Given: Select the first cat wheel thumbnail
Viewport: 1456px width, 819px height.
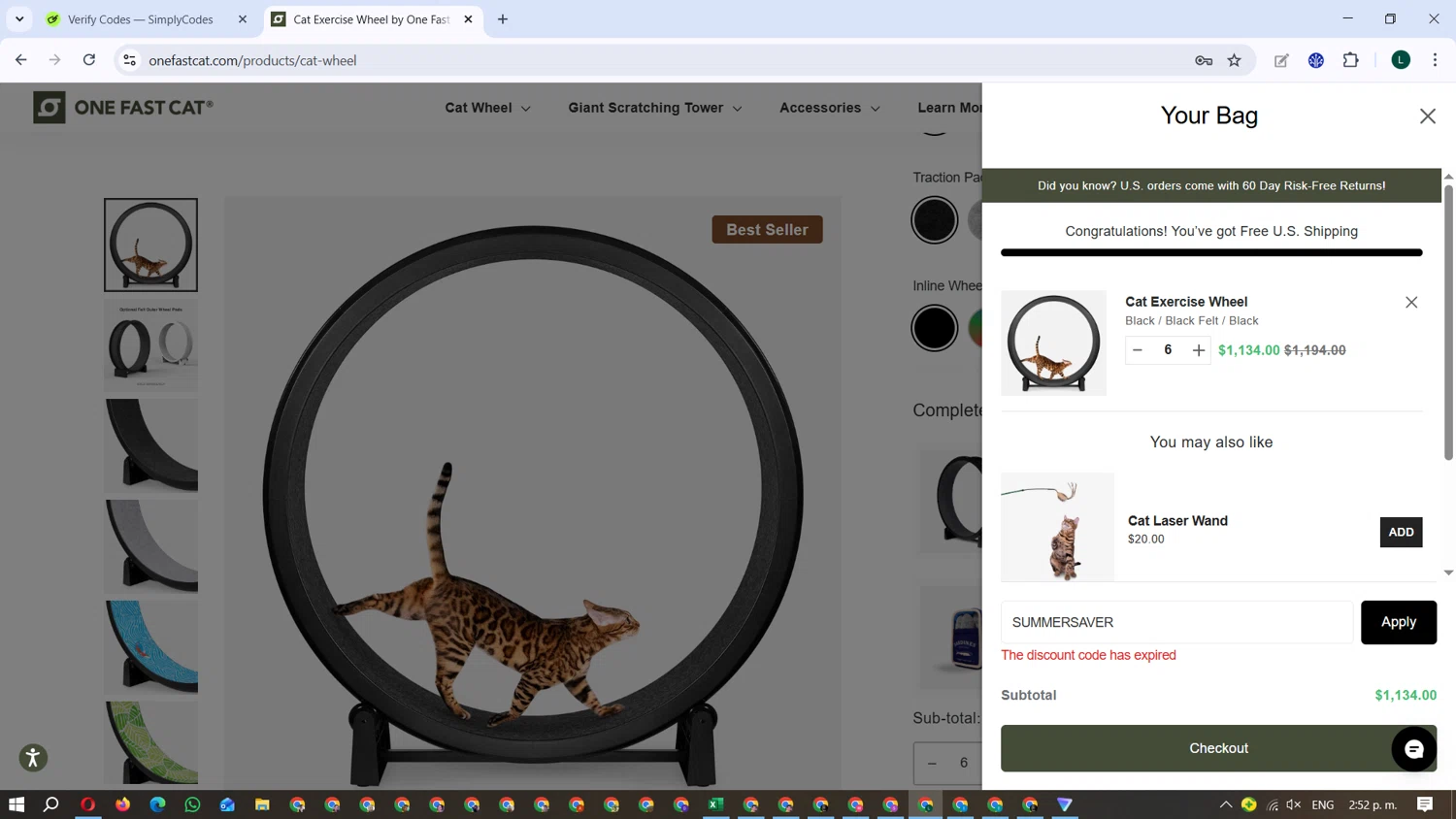Looking at the screenshot, I should (150, 245).
